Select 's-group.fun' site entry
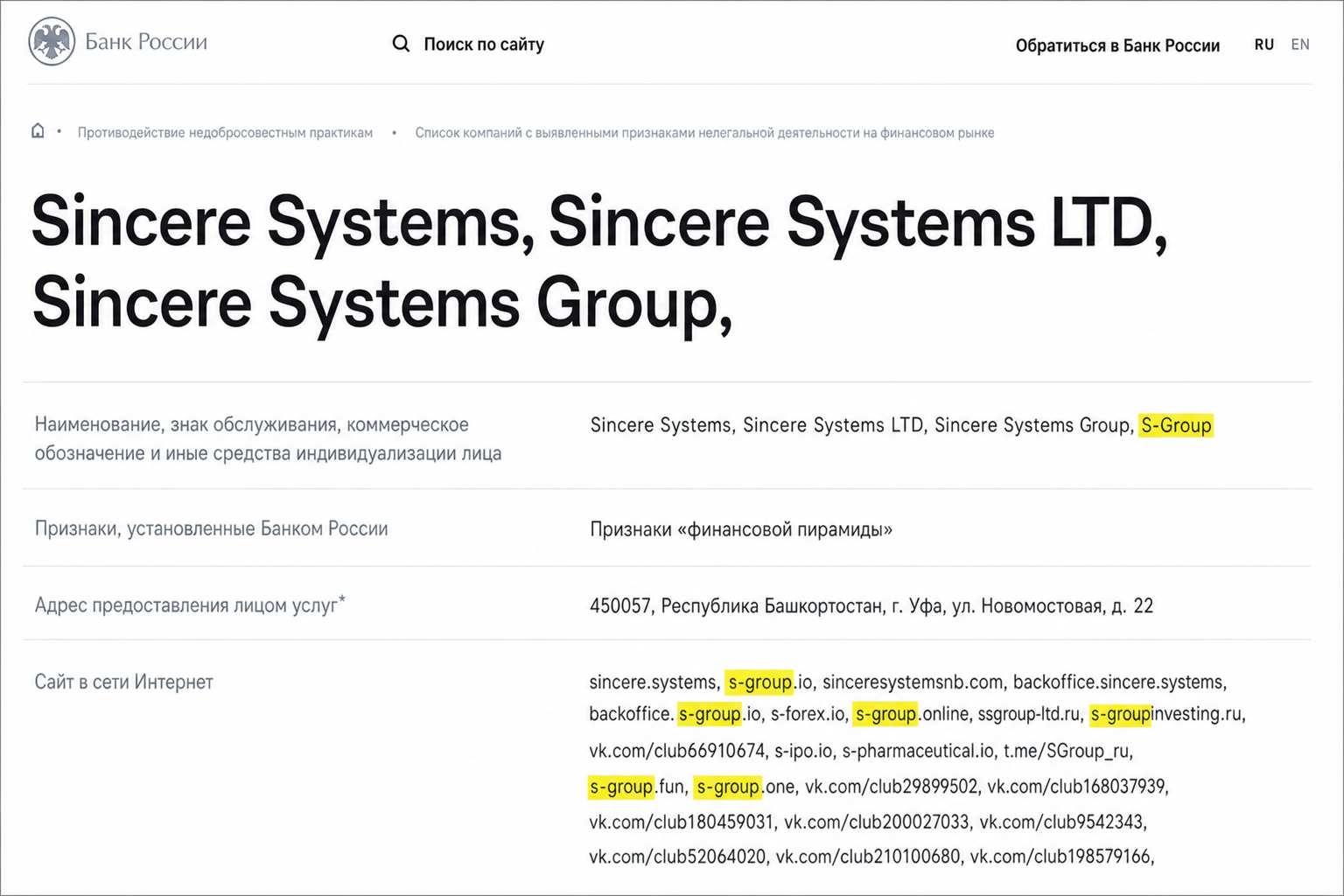Image resolution: width=1344 pixels, height=896 pixels. tap(637, 787)
